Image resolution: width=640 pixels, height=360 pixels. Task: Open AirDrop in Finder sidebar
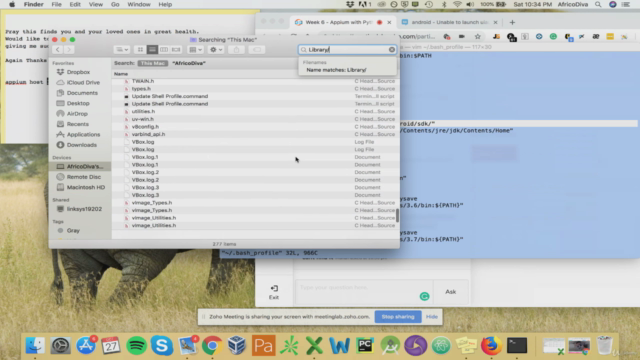tap(77, 113)
